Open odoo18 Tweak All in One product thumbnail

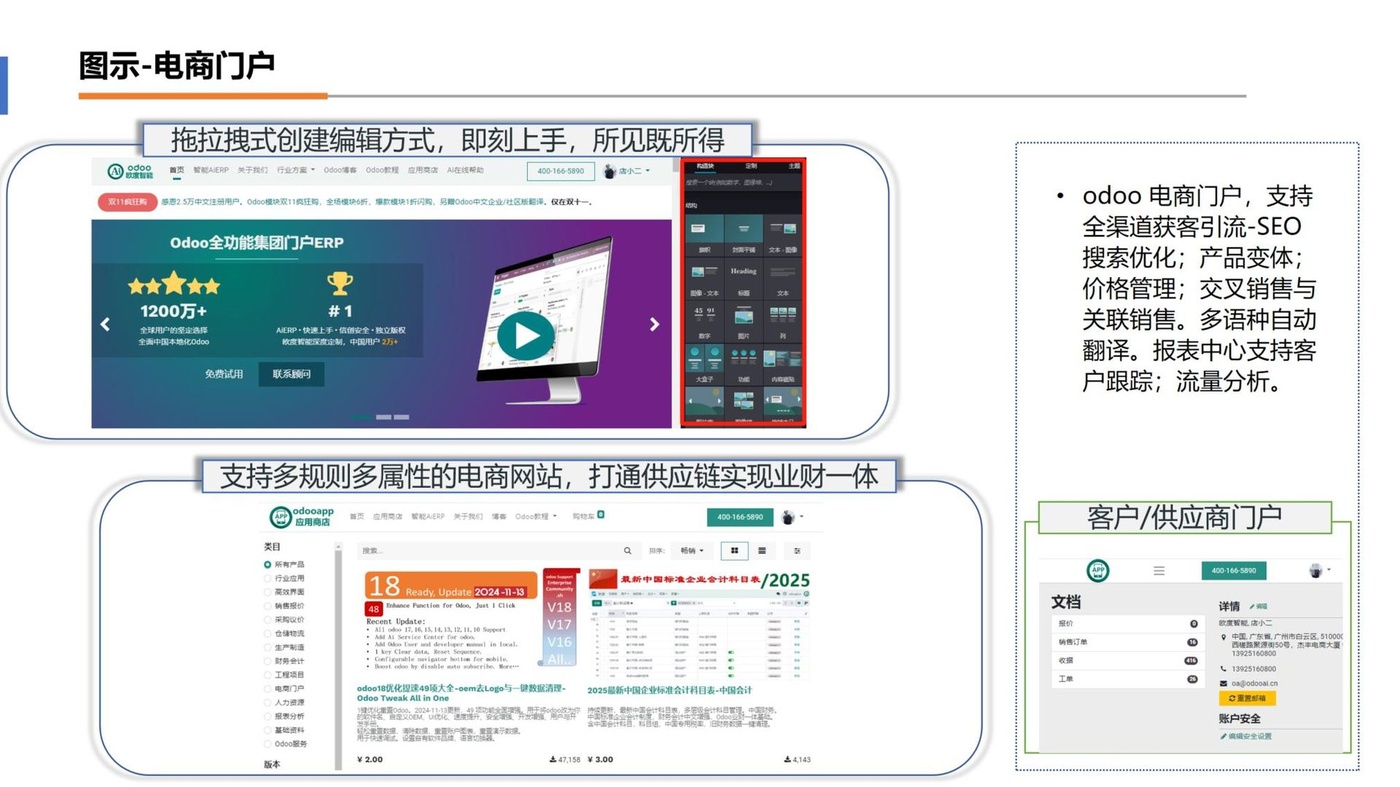[x=468, y=620]
